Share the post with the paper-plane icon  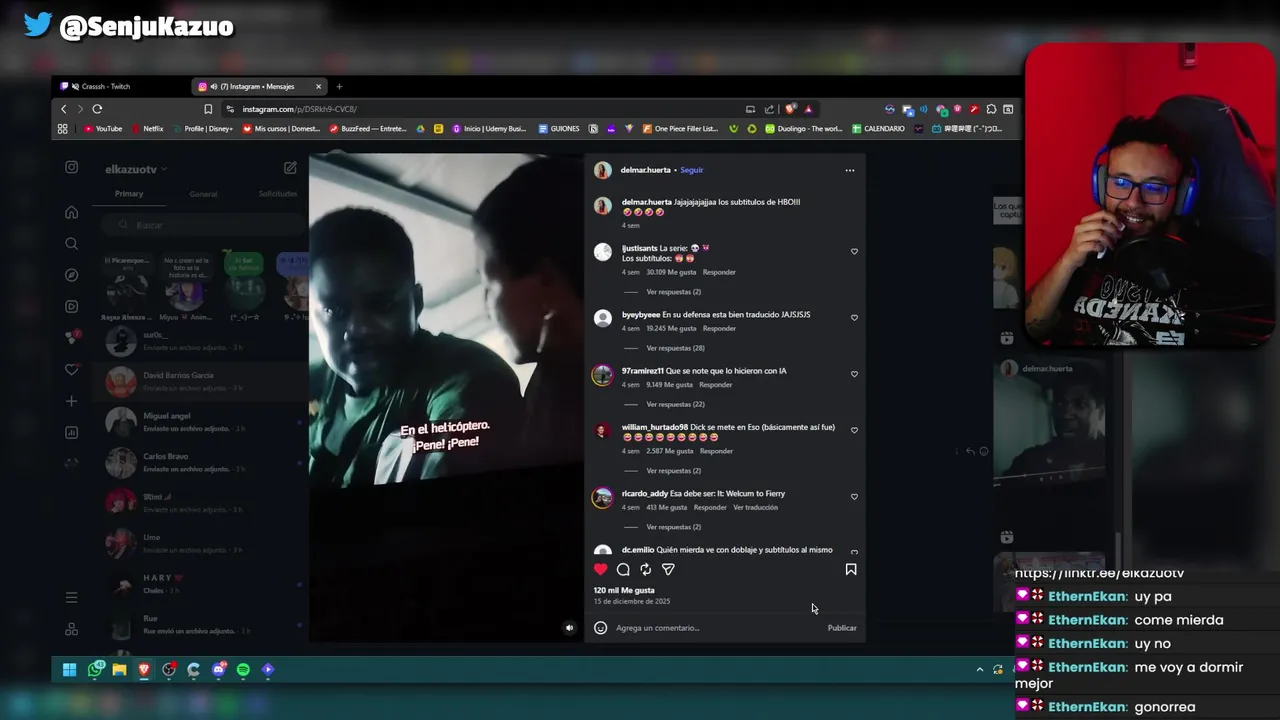tap(668, 569)
